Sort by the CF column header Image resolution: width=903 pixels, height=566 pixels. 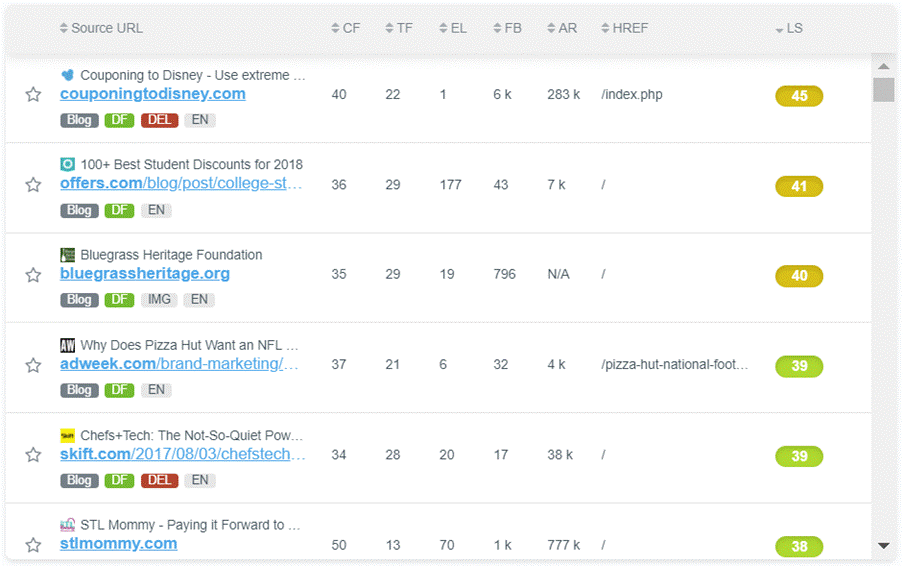(345, 28)
